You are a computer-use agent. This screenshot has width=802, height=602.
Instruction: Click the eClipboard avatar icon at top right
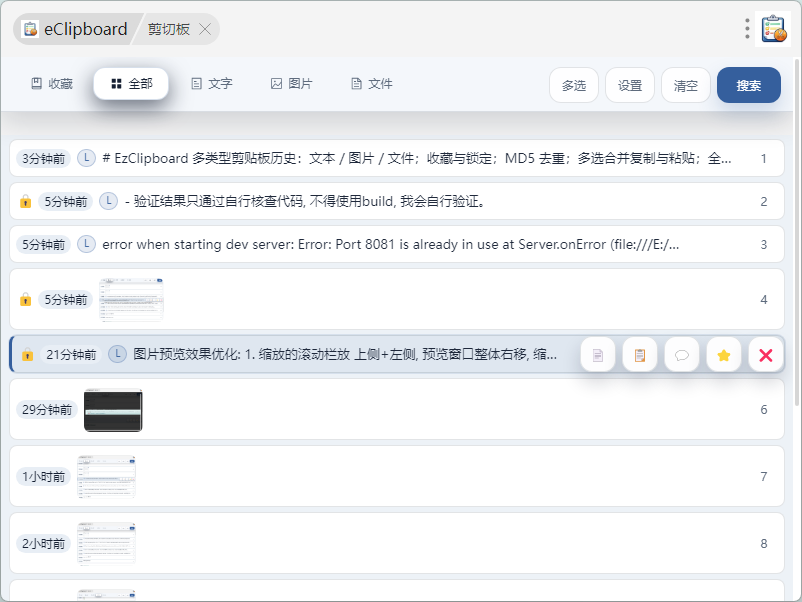773,29
